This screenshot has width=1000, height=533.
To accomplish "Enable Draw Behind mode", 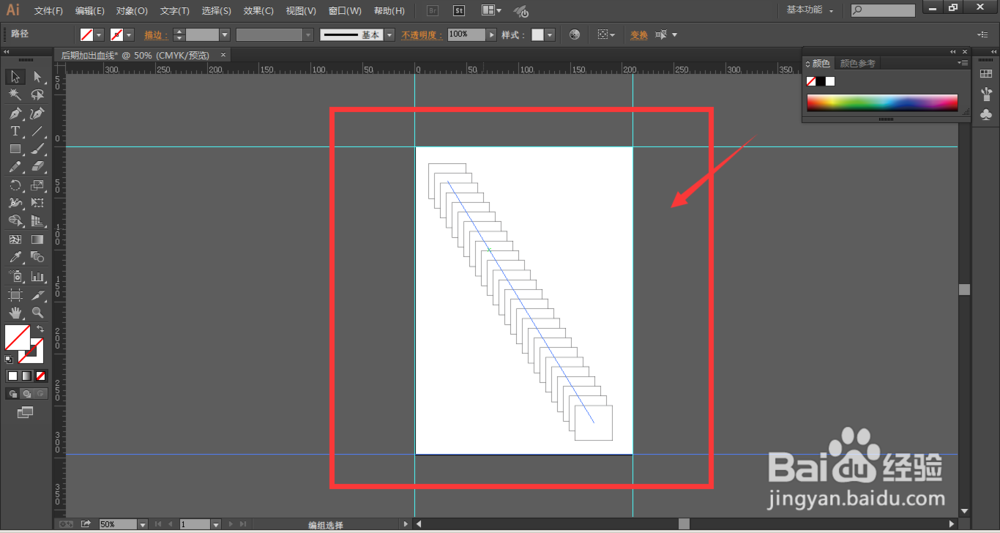I will click(x=27, y=394).
